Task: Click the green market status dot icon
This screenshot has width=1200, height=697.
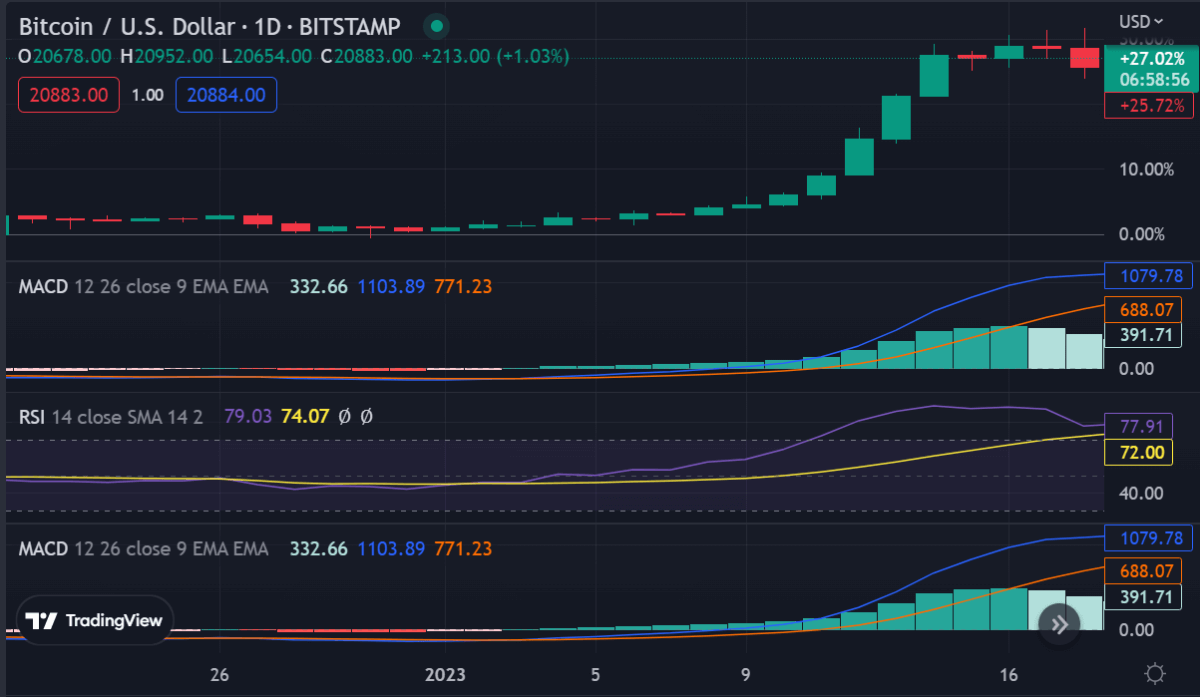Action: click(435, 26)
